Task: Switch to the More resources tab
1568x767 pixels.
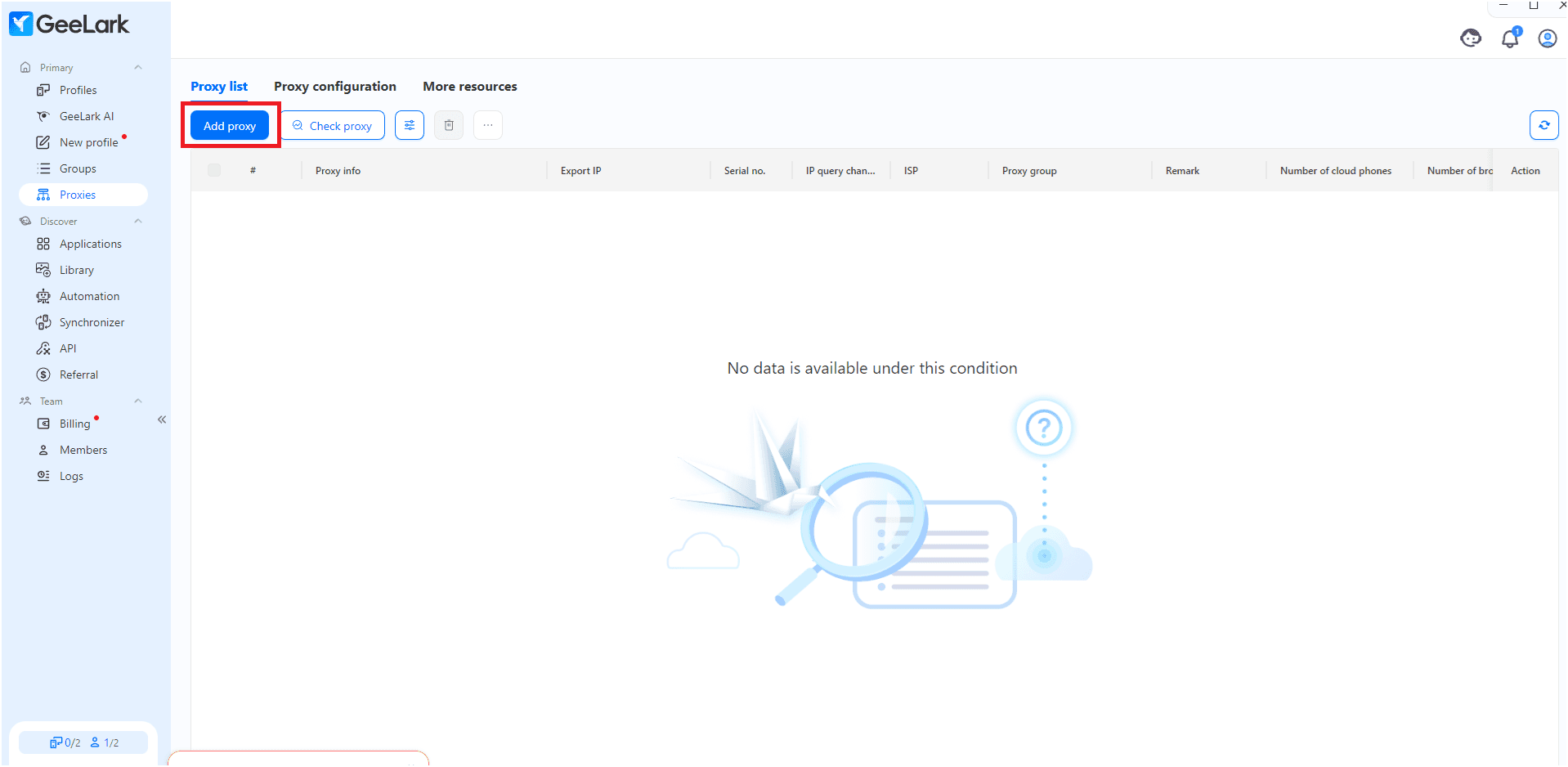Action: (x=469, y=86)
